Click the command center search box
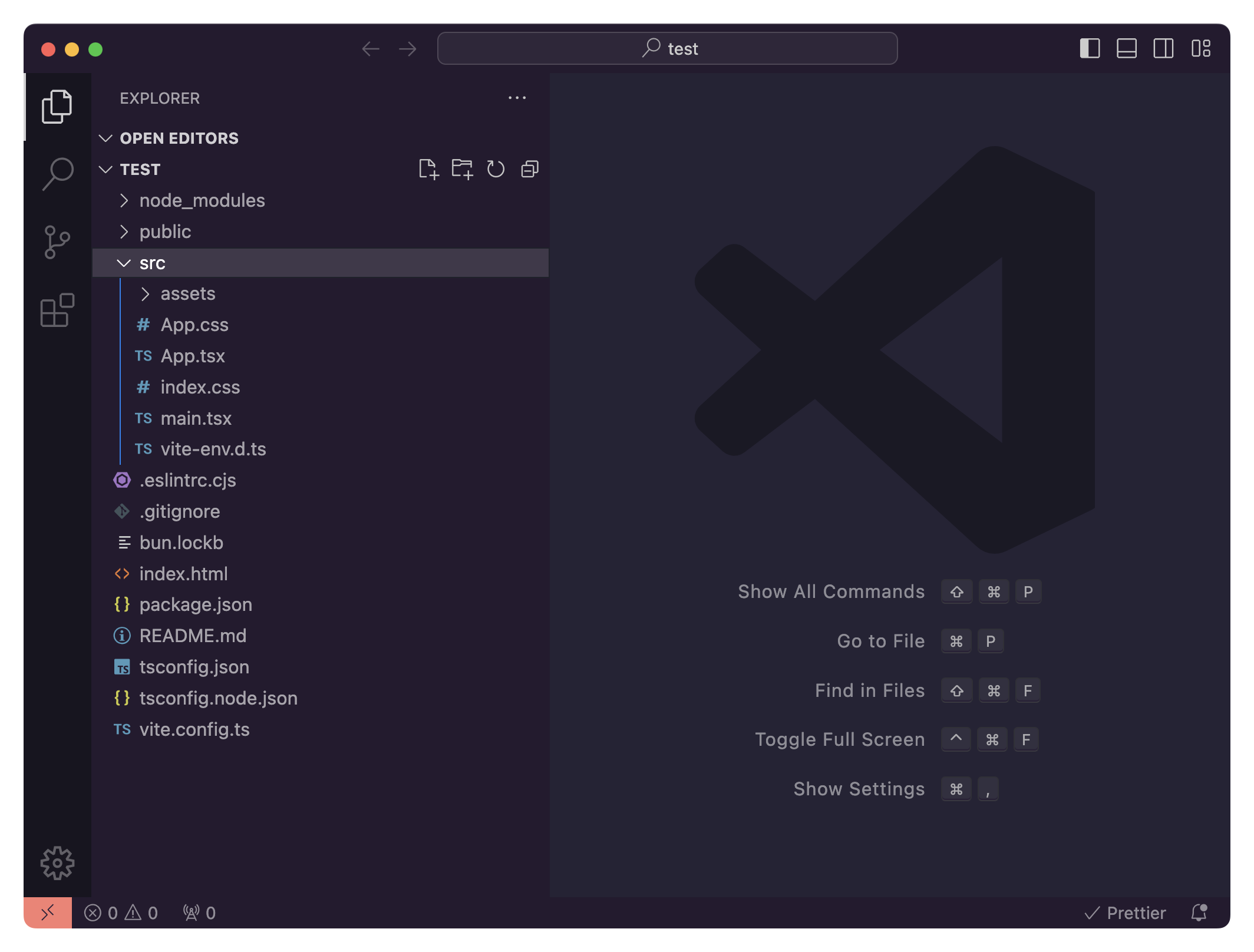The image size is (1254, 952). [667, 48]
